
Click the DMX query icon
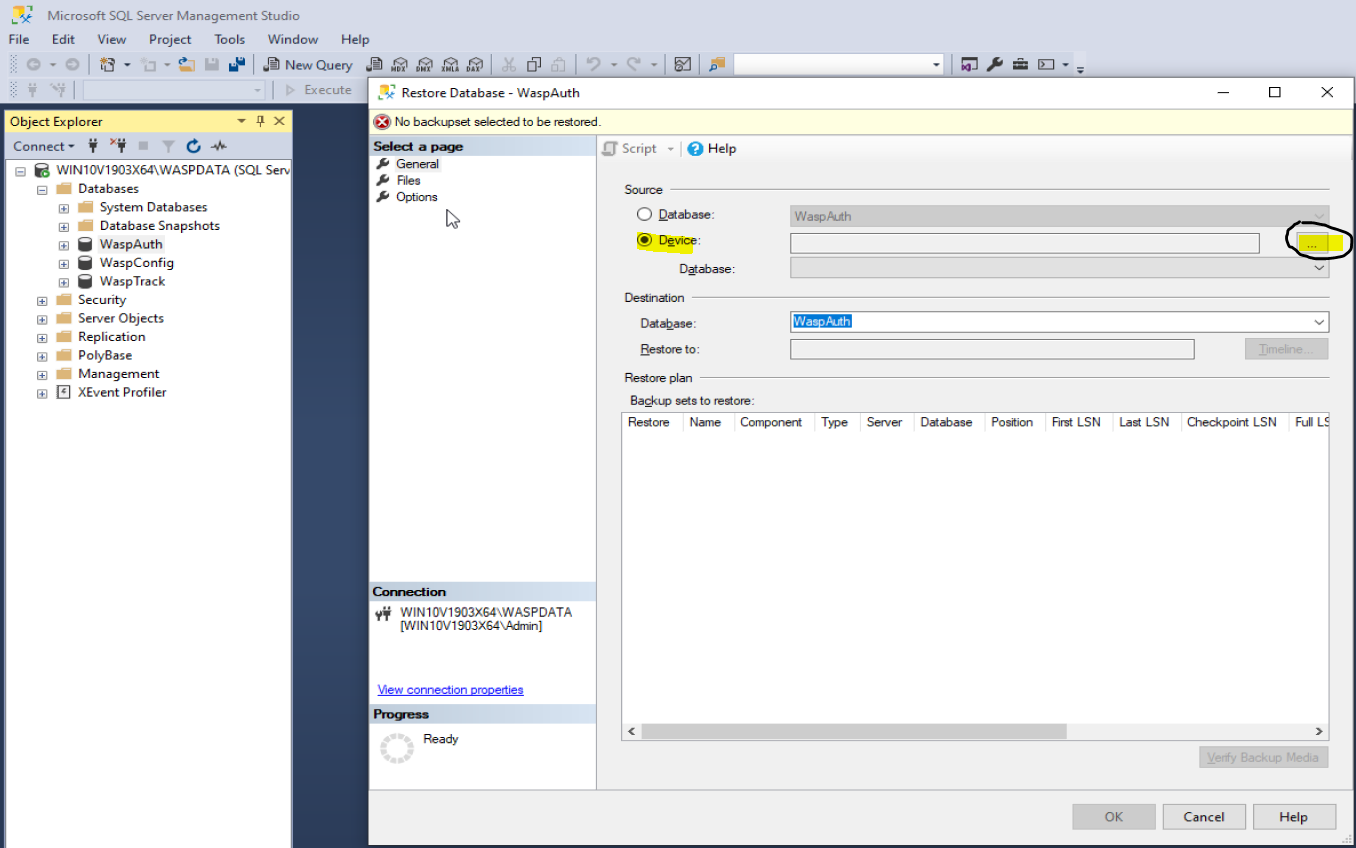click(x=425, y=65)
